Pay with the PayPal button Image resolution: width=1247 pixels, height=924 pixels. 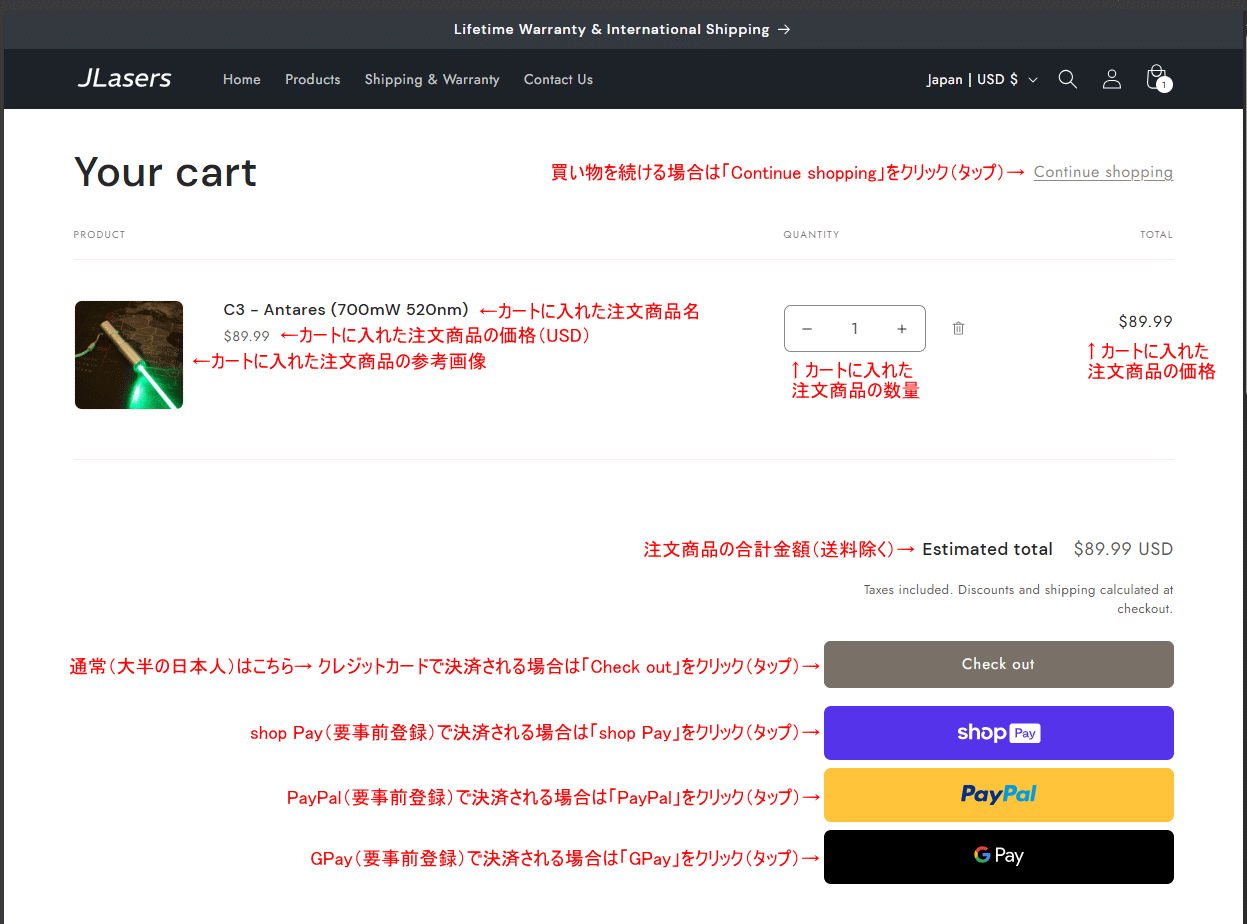pos(998,795)
